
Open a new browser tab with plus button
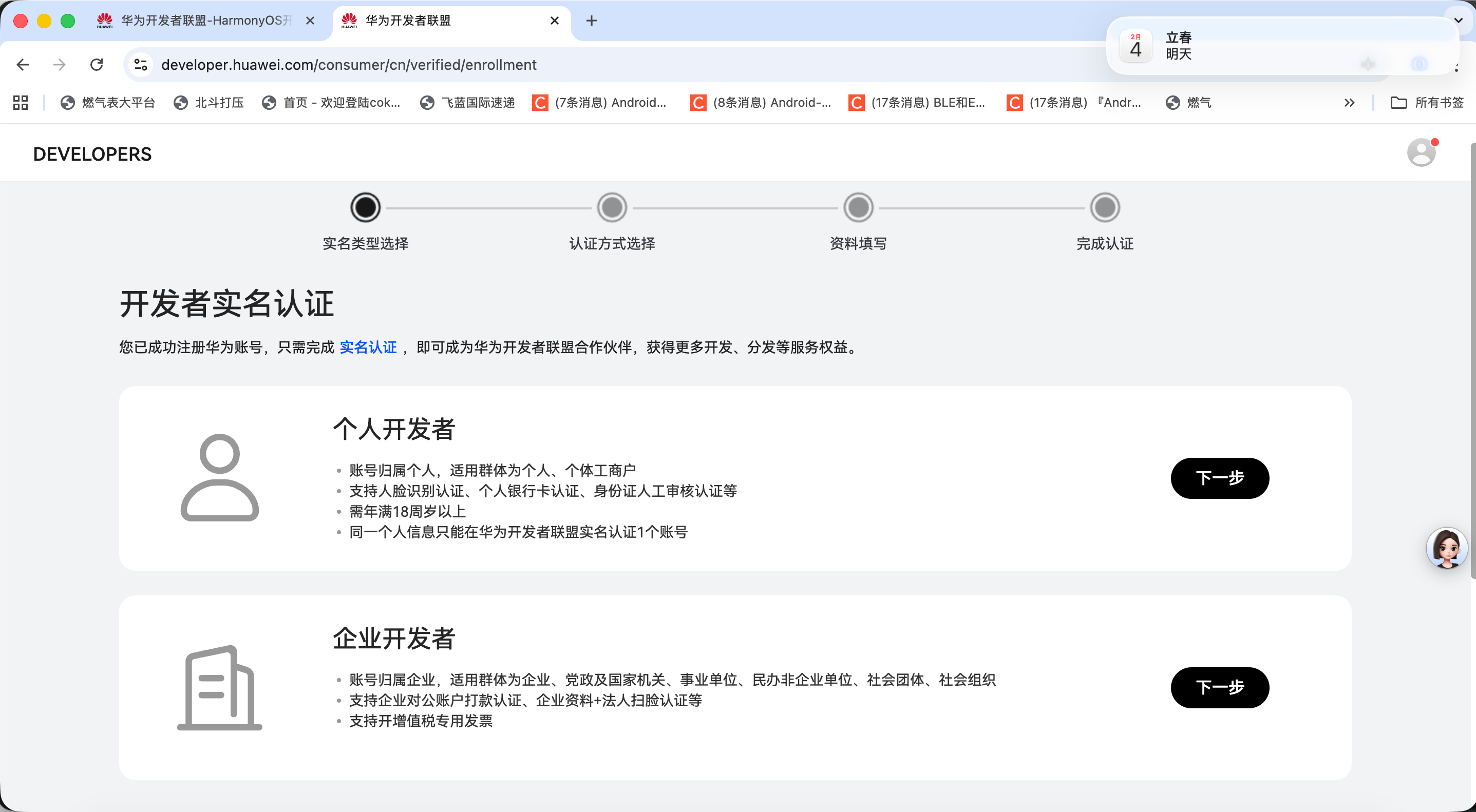click(592, 21)
